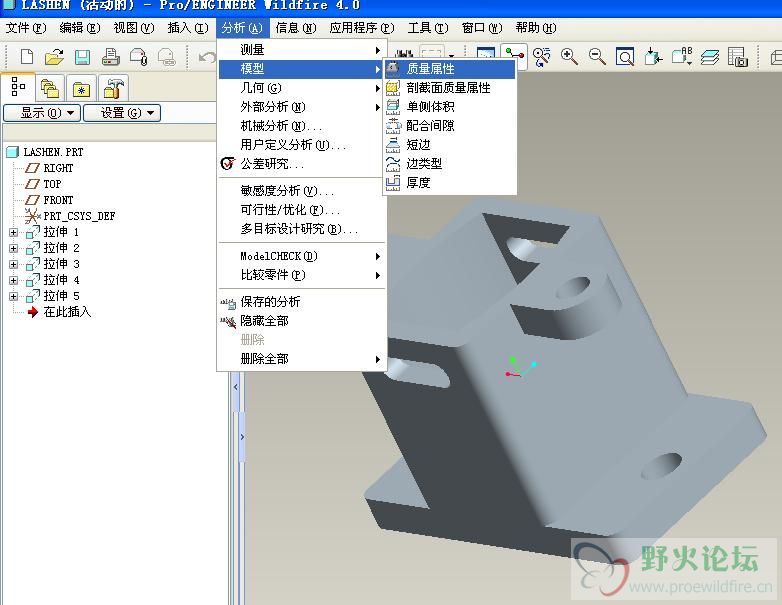Viewport: 782px width, 605px height.
Task: Open the 视图(V) menu
Action: (134, 28)
